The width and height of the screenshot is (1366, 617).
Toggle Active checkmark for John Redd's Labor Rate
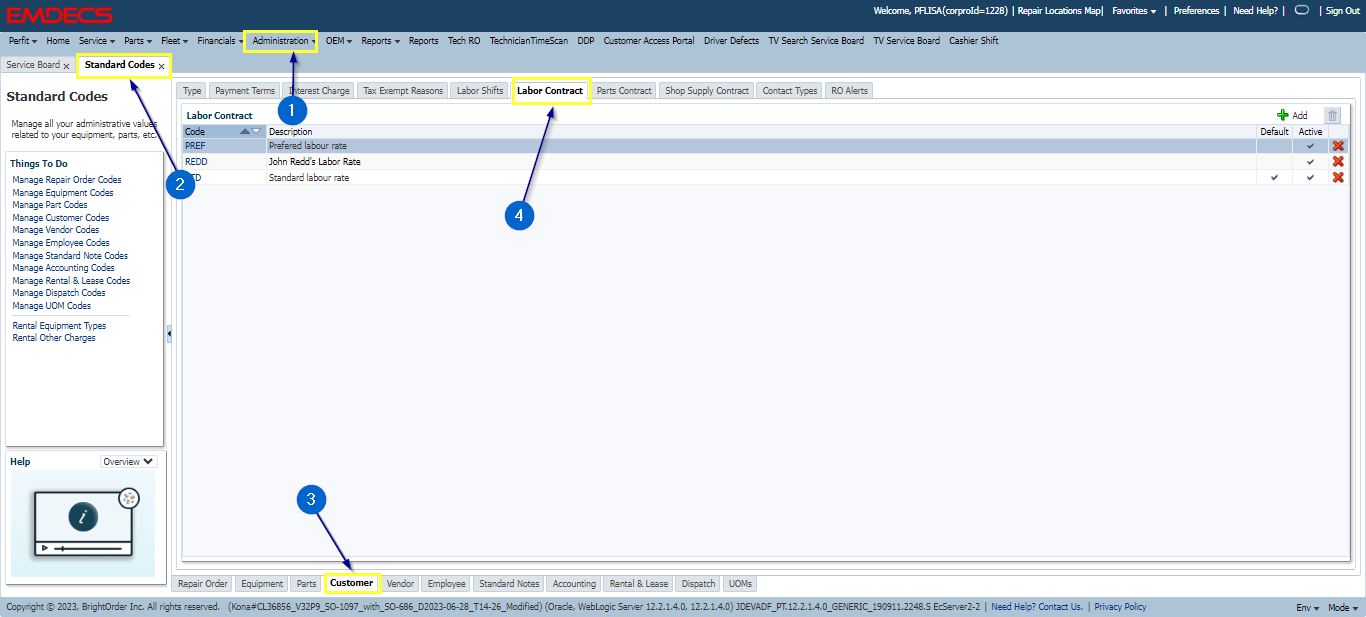click(x=1310, y=162)
